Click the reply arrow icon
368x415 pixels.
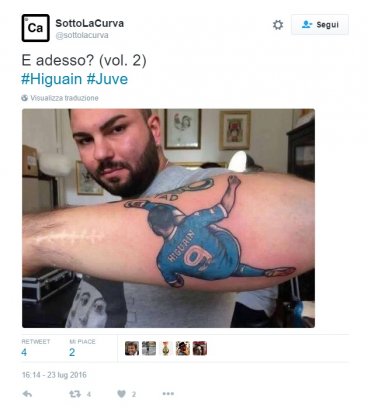27,394
